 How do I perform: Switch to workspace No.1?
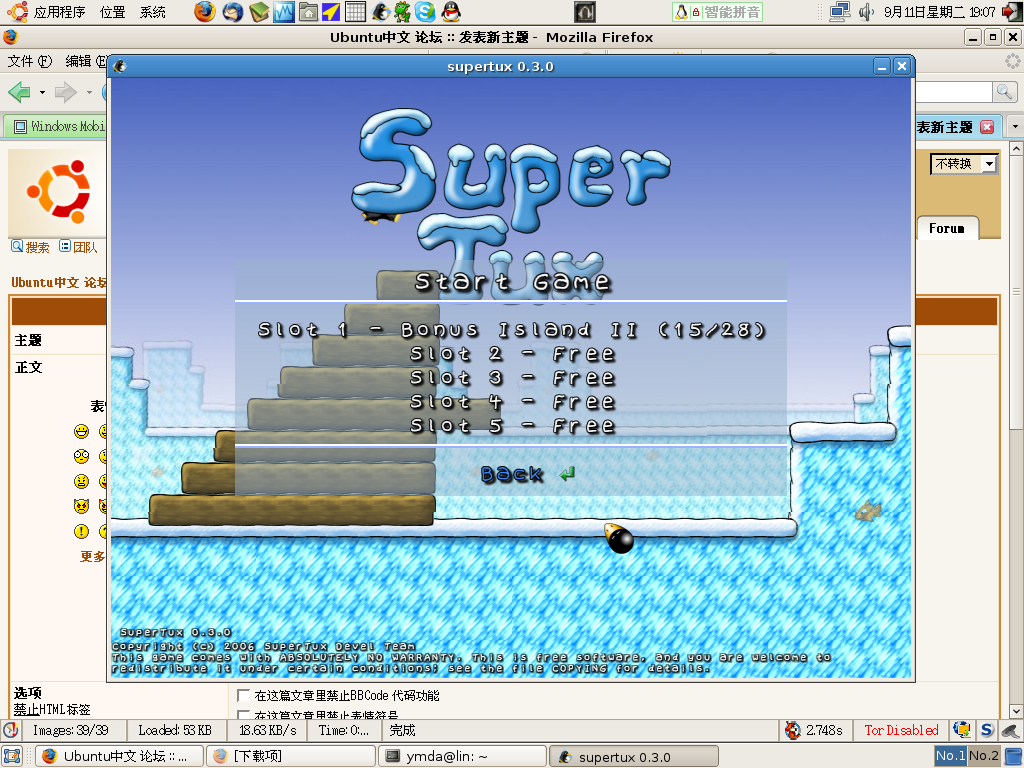950,756
